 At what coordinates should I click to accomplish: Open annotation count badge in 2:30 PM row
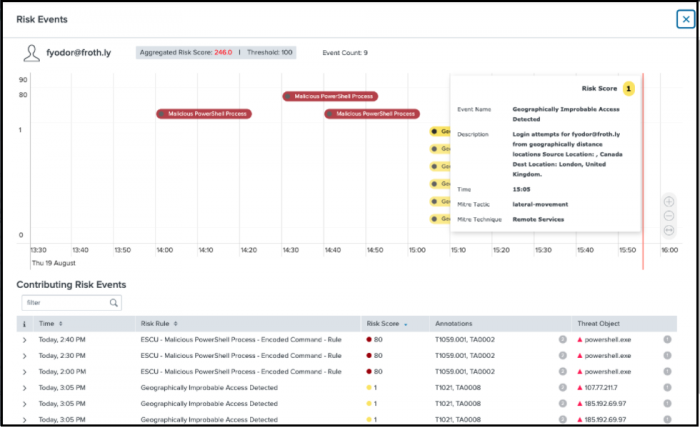pos(562,356)
